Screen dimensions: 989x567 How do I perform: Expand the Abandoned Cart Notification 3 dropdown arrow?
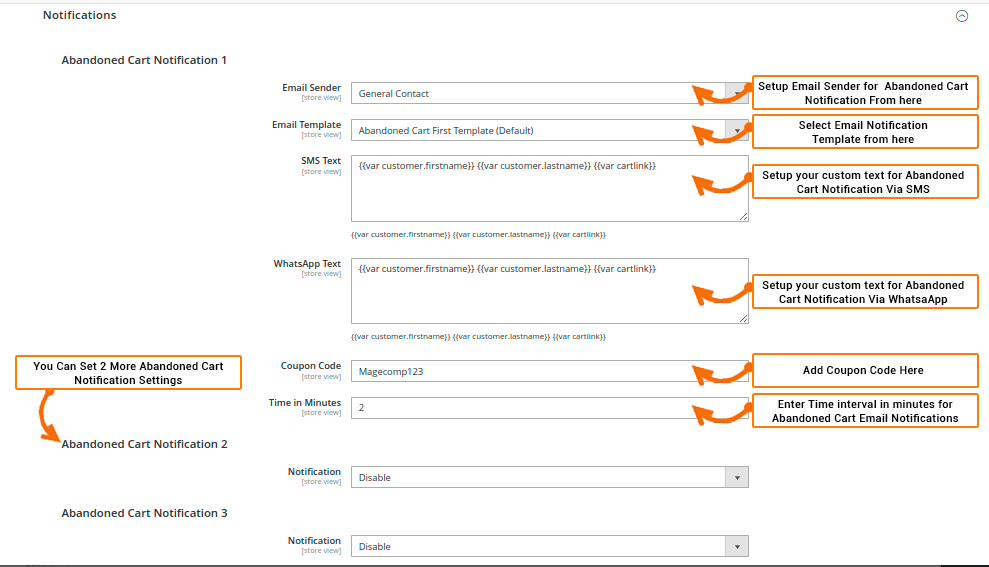737,546
